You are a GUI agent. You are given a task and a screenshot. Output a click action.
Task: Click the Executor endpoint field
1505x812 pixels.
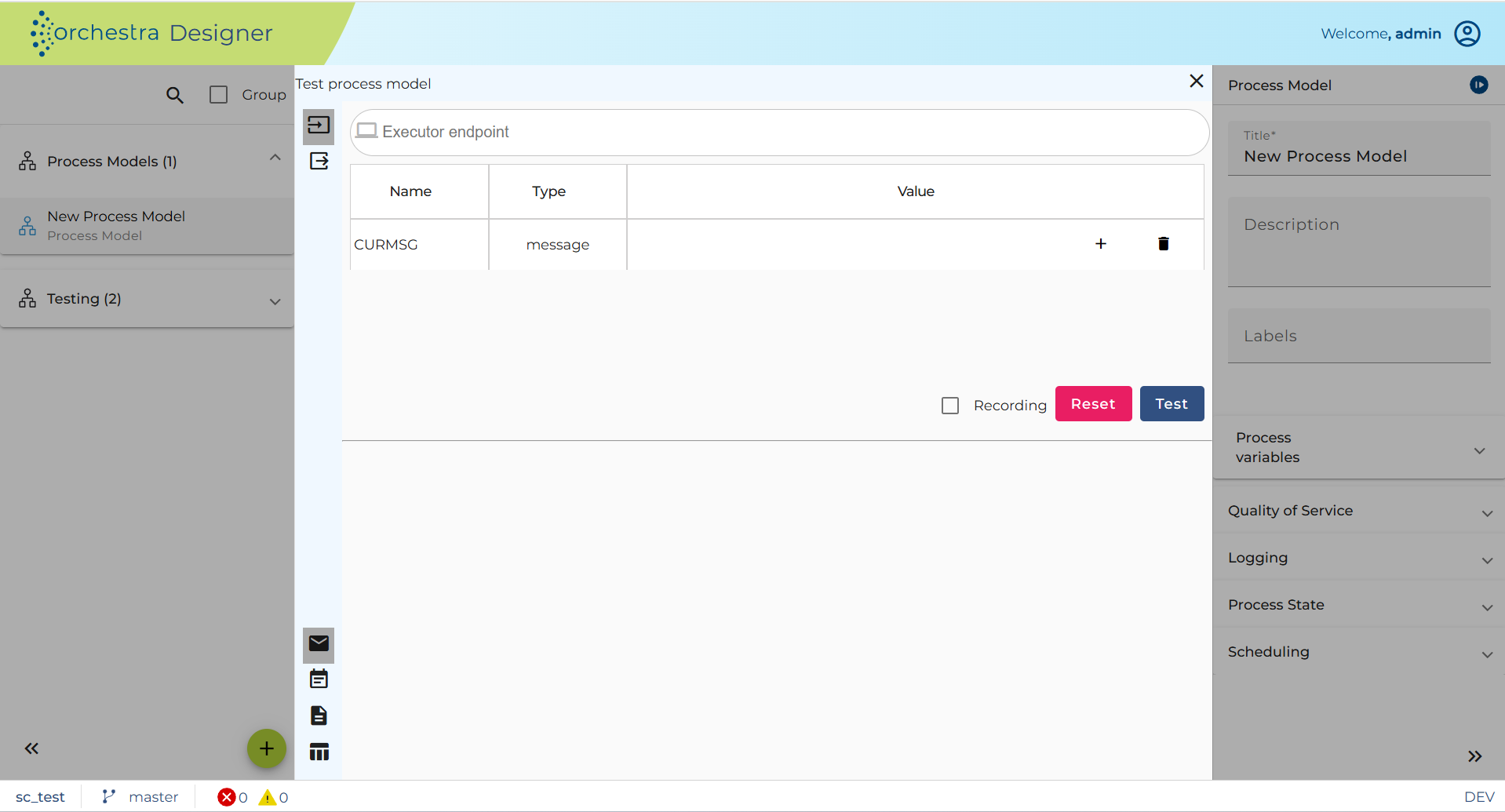tap(779, 132)
